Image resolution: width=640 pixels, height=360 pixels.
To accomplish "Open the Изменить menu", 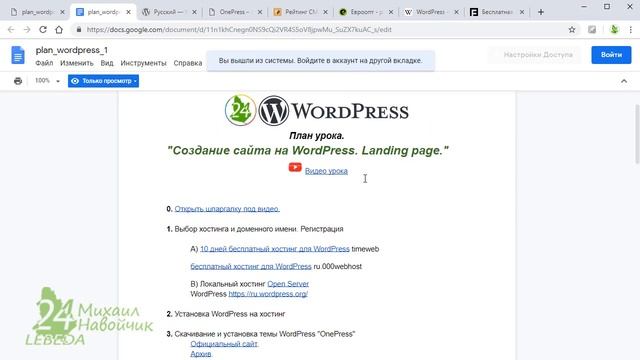I will click(x=77, y=63).
